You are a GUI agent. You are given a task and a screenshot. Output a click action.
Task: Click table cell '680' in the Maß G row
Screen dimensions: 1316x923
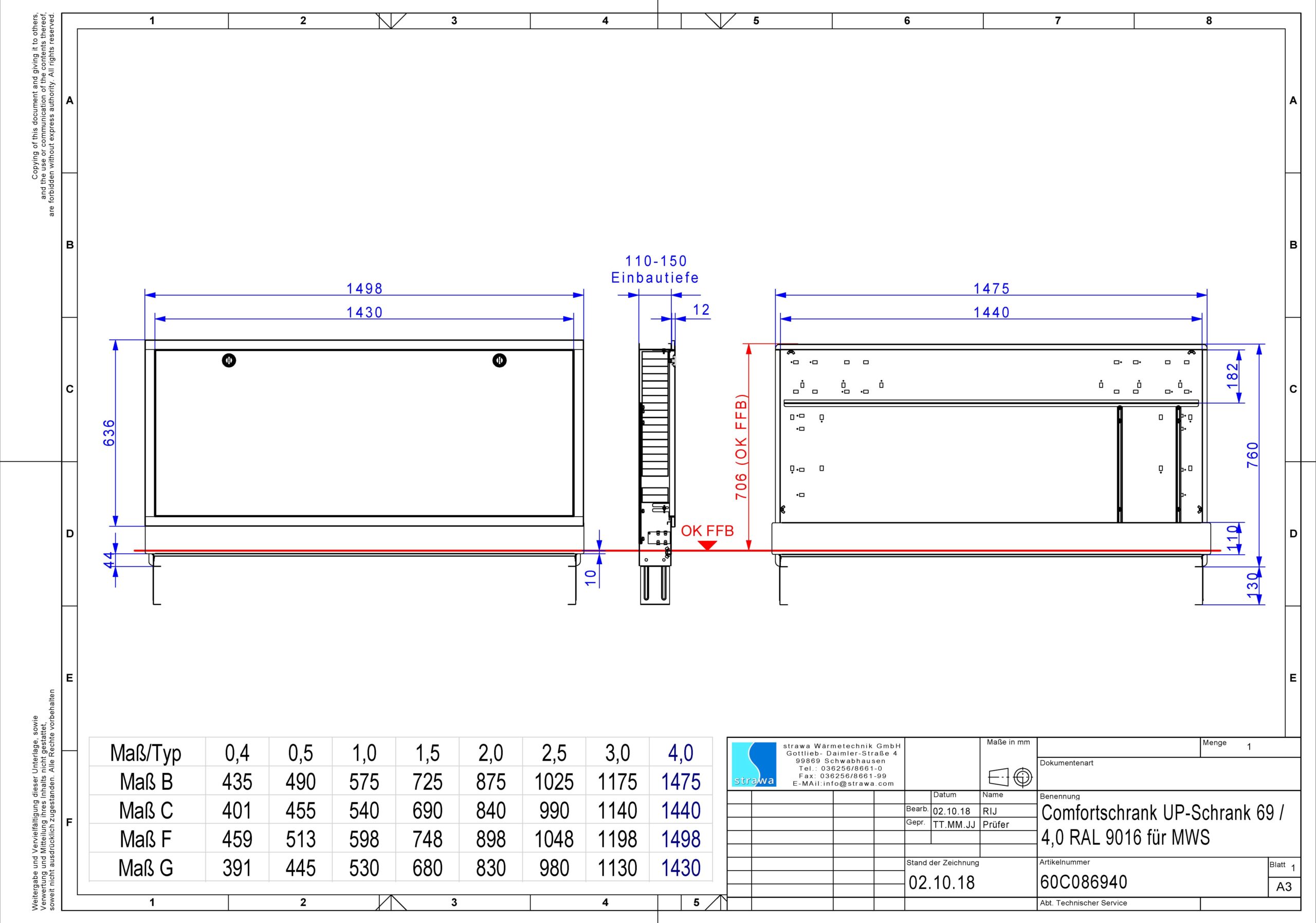point(428,868)
